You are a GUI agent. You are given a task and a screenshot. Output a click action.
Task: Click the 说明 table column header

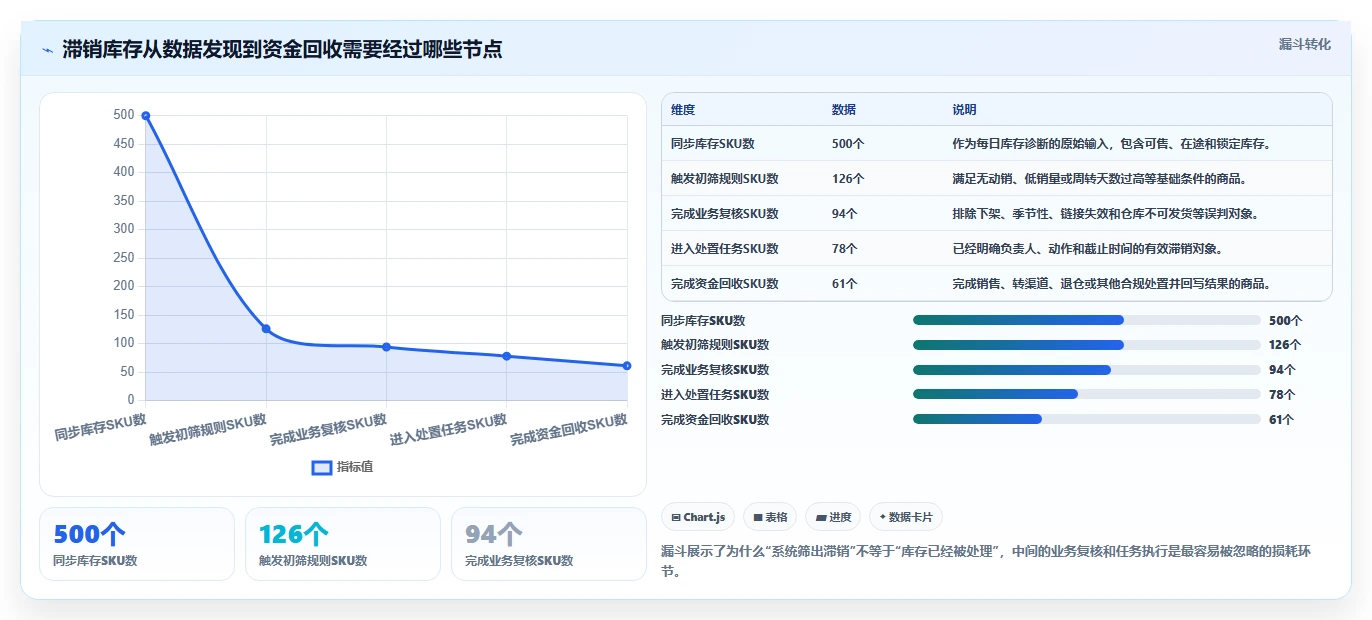coord(964,110)
